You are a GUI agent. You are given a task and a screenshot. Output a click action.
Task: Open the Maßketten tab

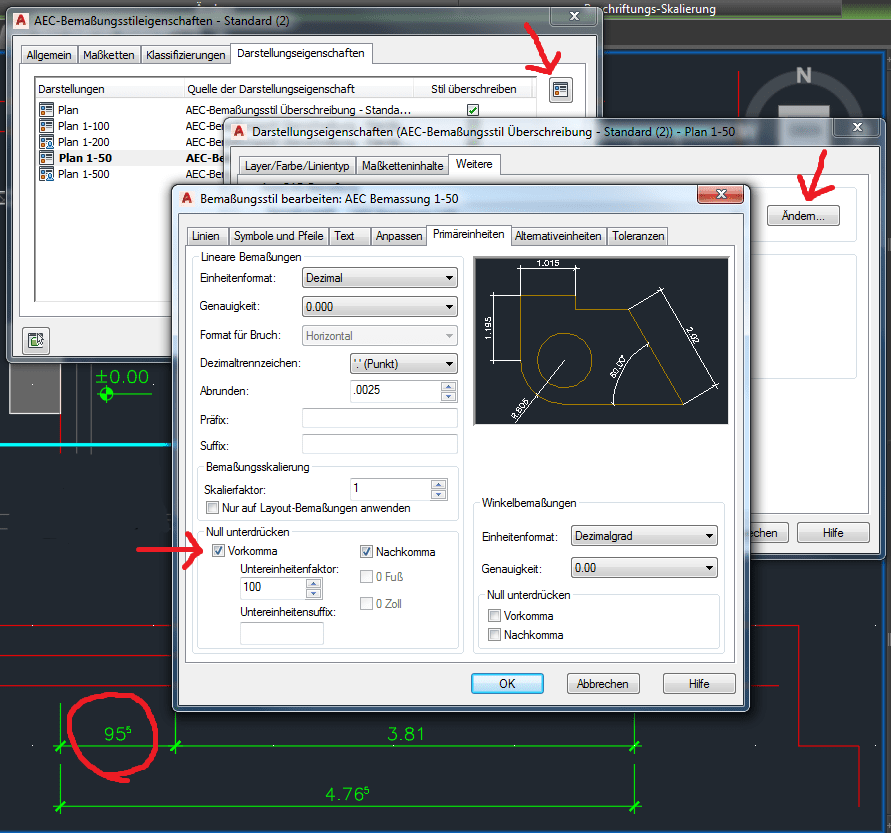[x=109, y=55]
